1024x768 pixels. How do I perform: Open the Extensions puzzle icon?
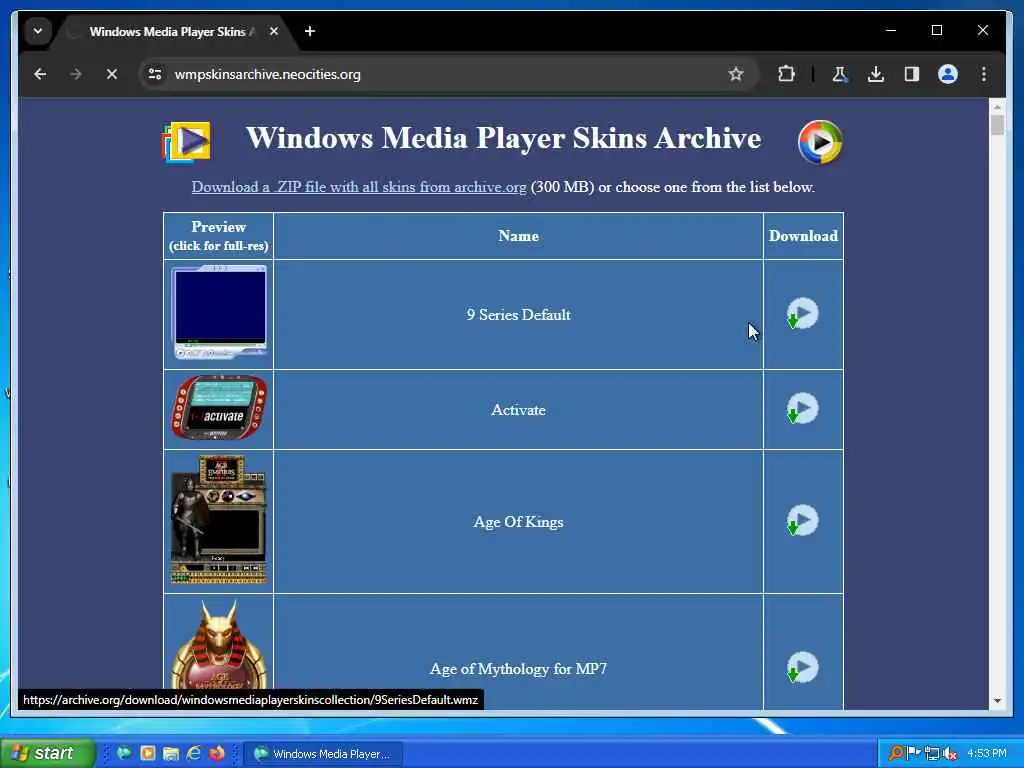pyautogui.click(x=786, y=74)
